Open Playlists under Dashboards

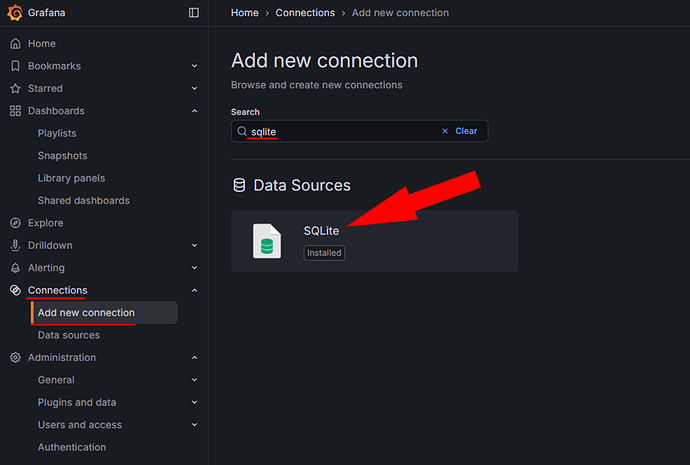(x=57, y=133)
